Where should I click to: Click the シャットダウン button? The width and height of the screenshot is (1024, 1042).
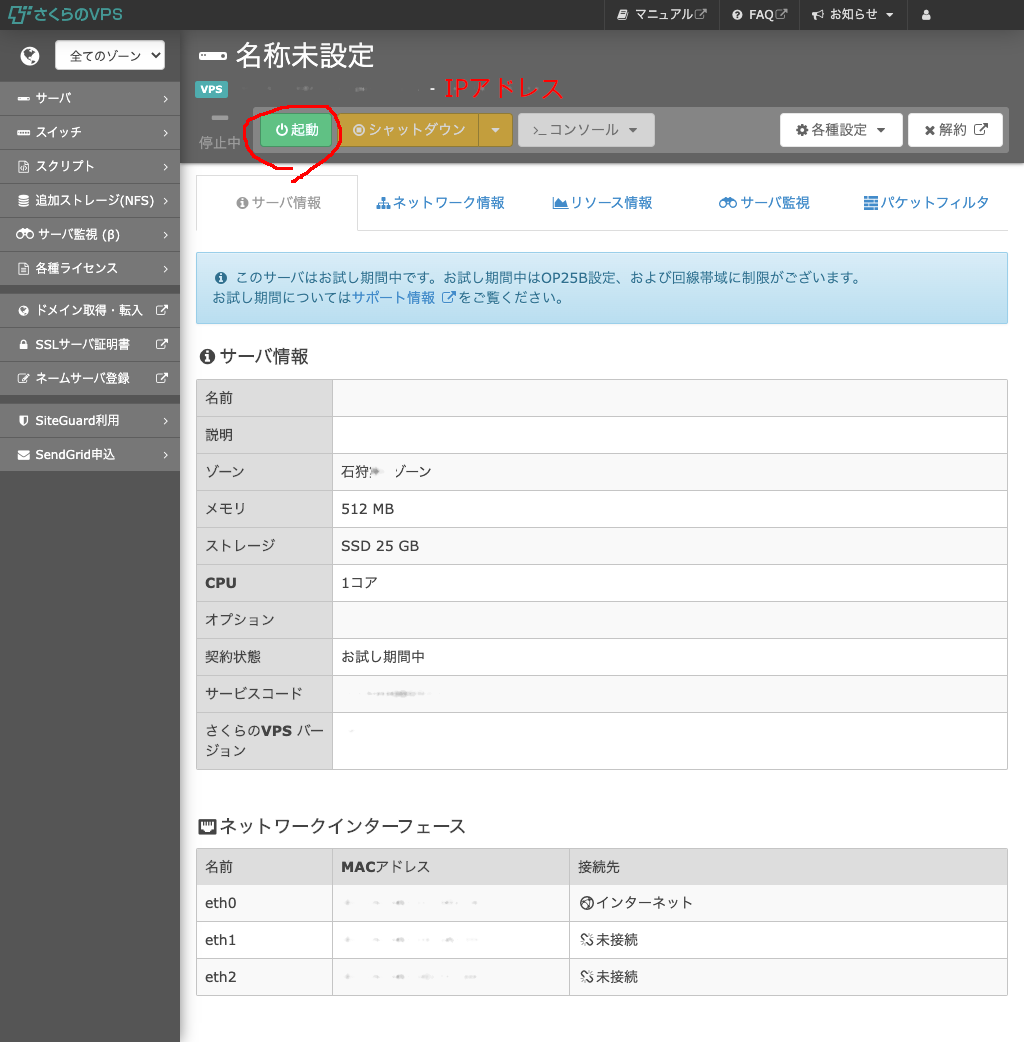pyautogui.click(x=409, y=130)
